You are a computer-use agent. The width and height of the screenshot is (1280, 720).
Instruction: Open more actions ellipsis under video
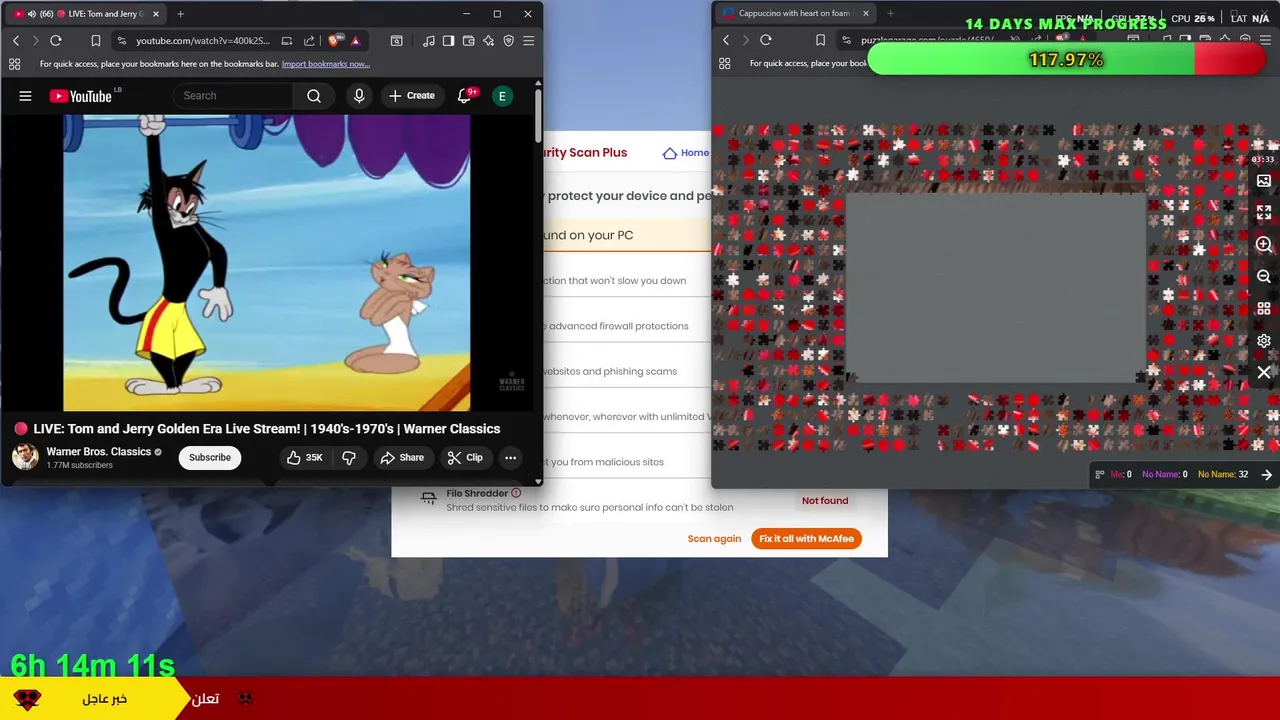[x=510, y=457]
